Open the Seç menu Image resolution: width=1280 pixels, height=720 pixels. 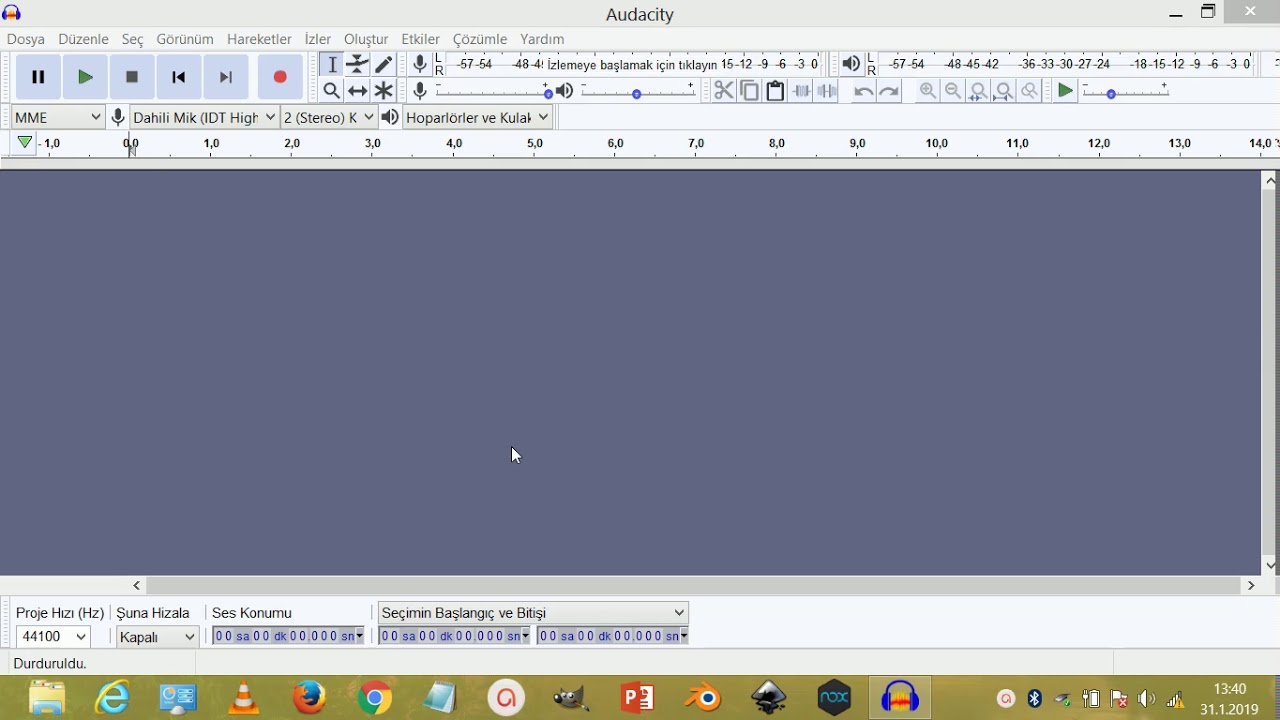[x=133, y=39]
